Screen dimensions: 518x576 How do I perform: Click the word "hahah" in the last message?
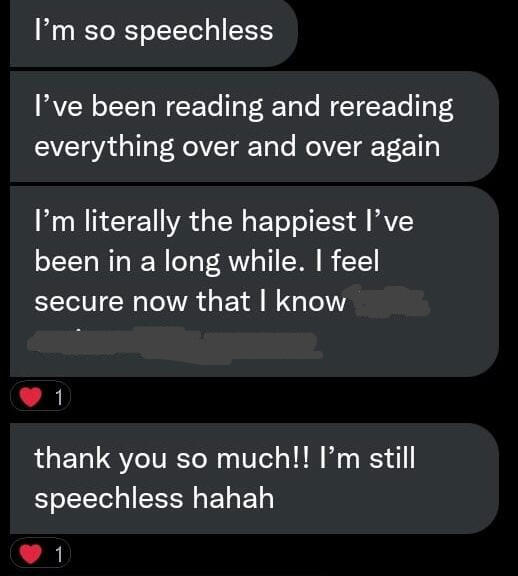click(x=233, y=498)
